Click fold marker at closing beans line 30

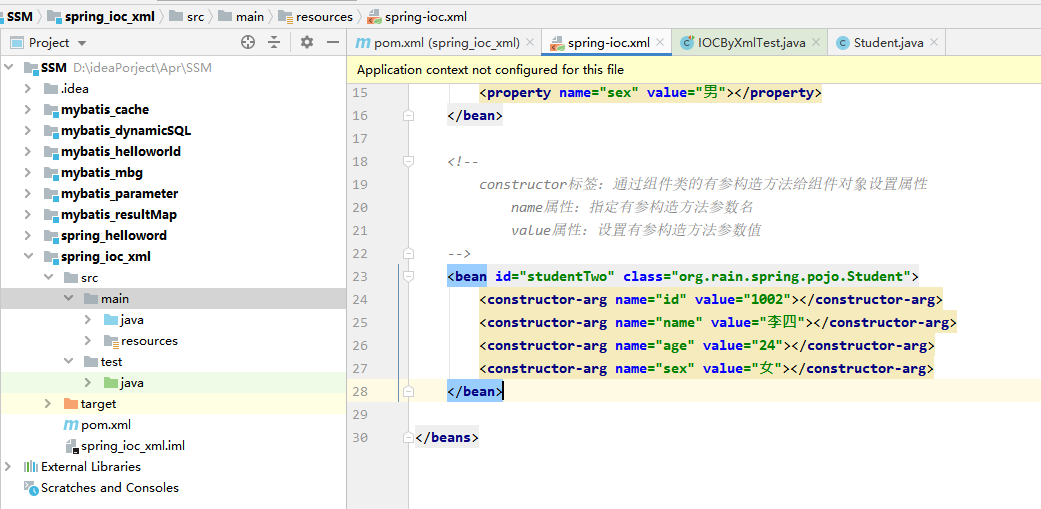[x=408, y=437]
